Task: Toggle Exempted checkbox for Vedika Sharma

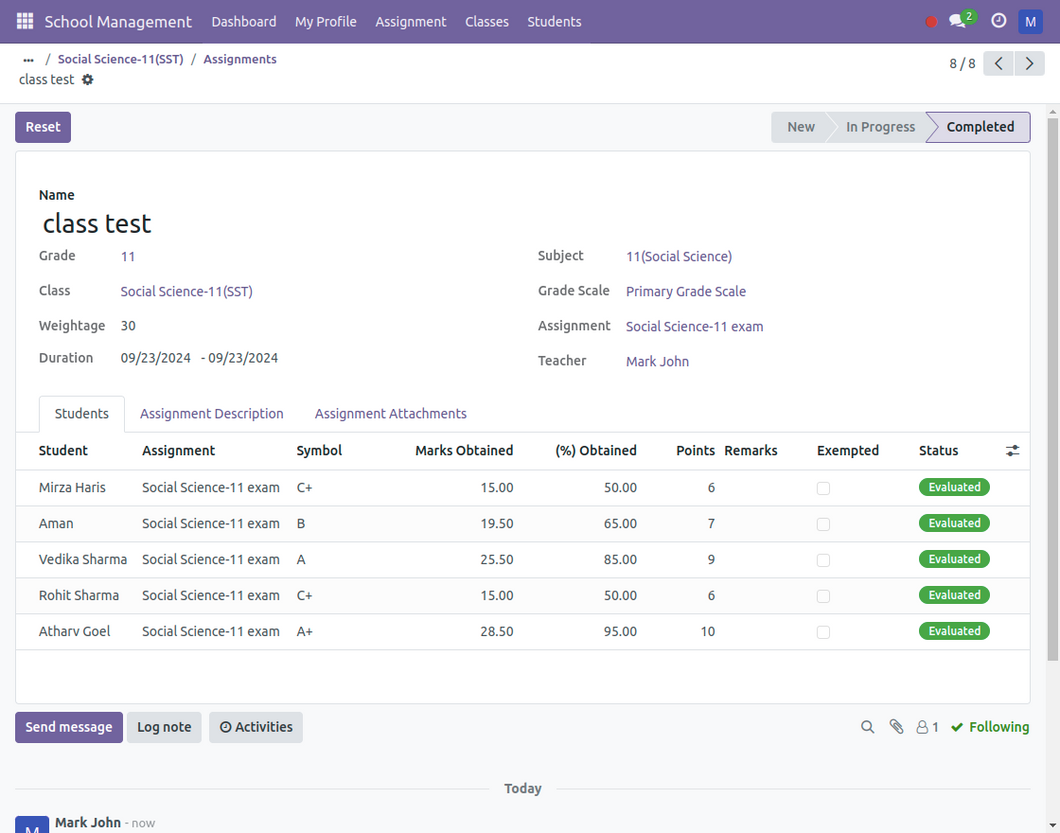Action: point(823,560)
